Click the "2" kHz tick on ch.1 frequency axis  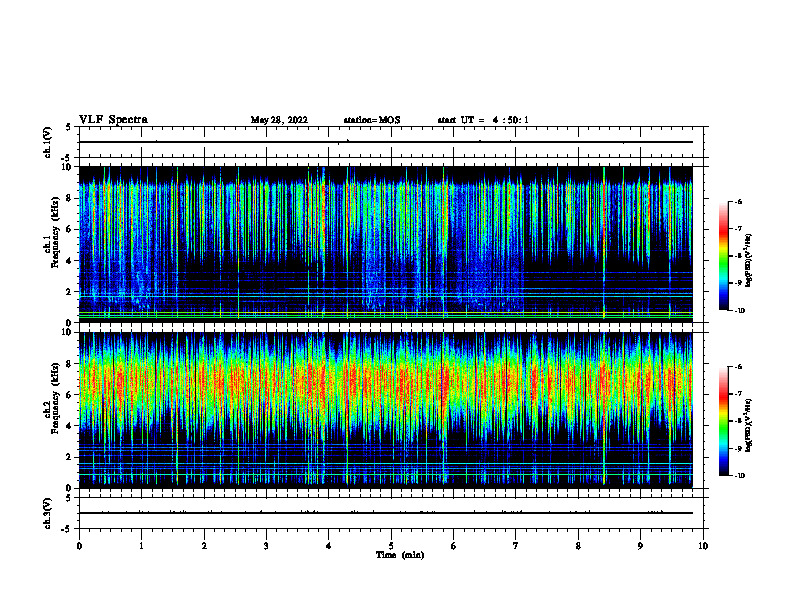coord(70,292)
